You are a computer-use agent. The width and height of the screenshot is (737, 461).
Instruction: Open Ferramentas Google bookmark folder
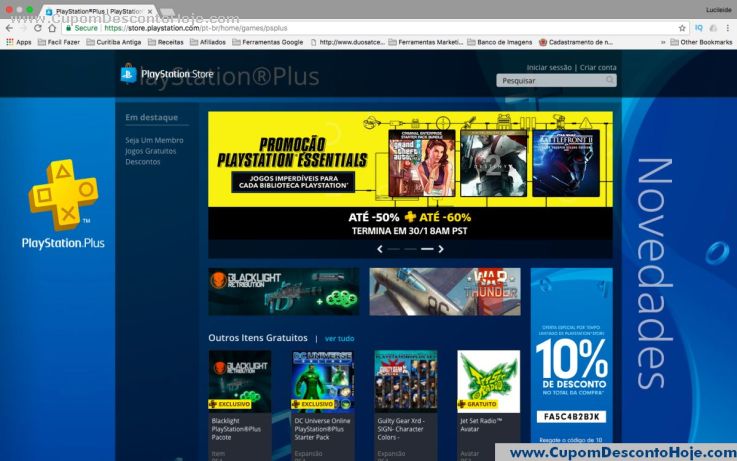click(x=267, y=42)
